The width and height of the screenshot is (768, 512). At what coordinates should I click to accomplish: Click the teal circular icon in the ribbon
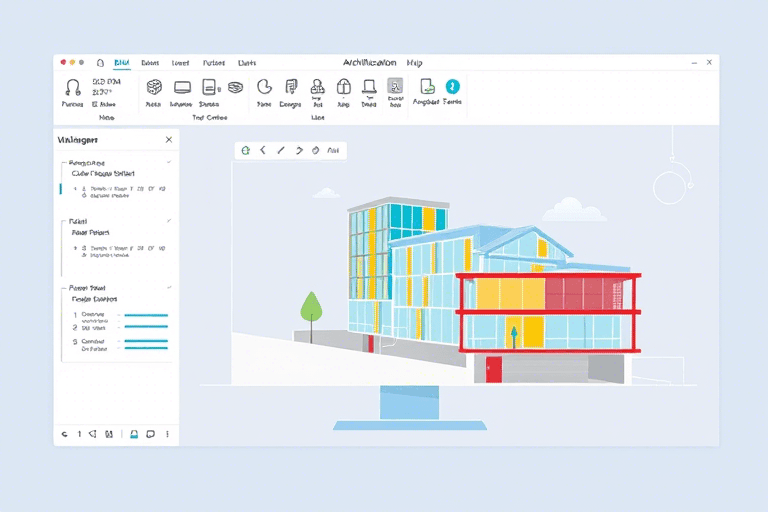tap(452, 87)
